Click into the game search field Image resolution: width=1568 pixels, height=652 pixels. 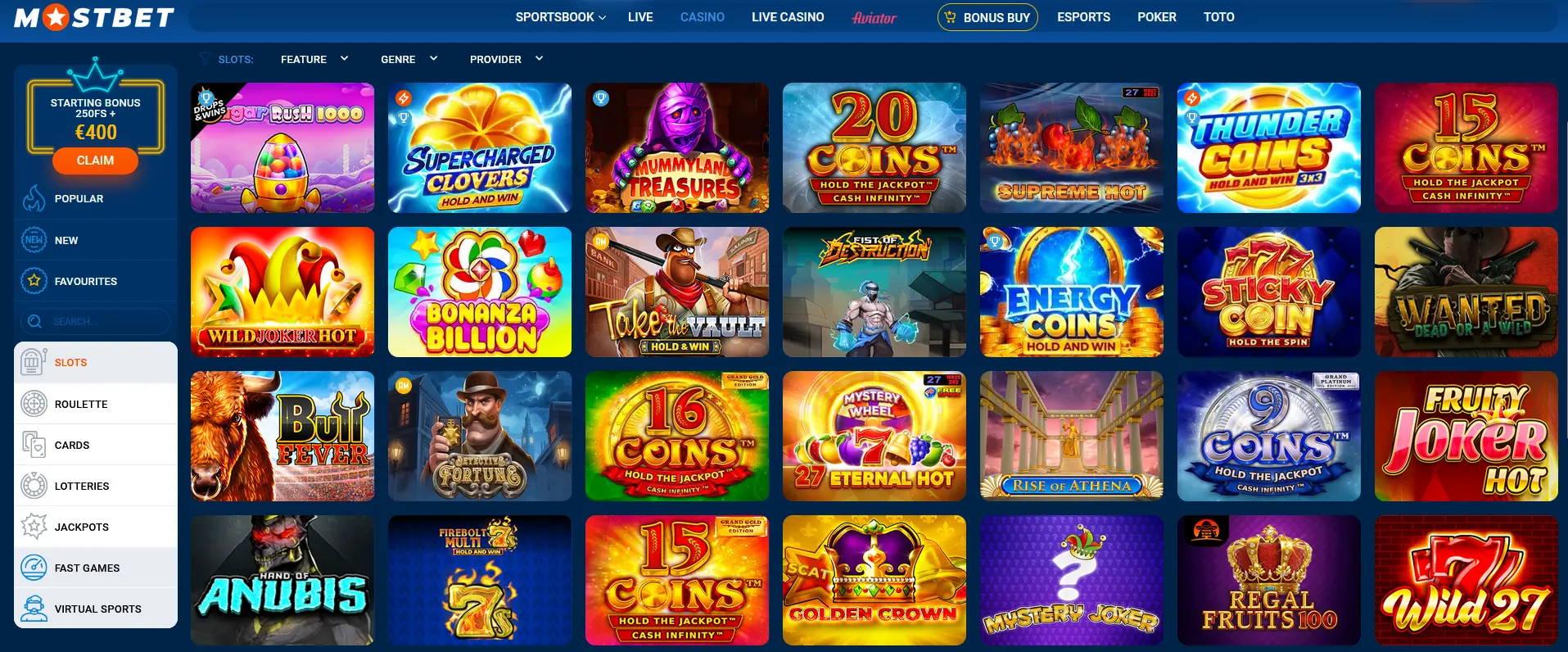[x=95, y=321]
